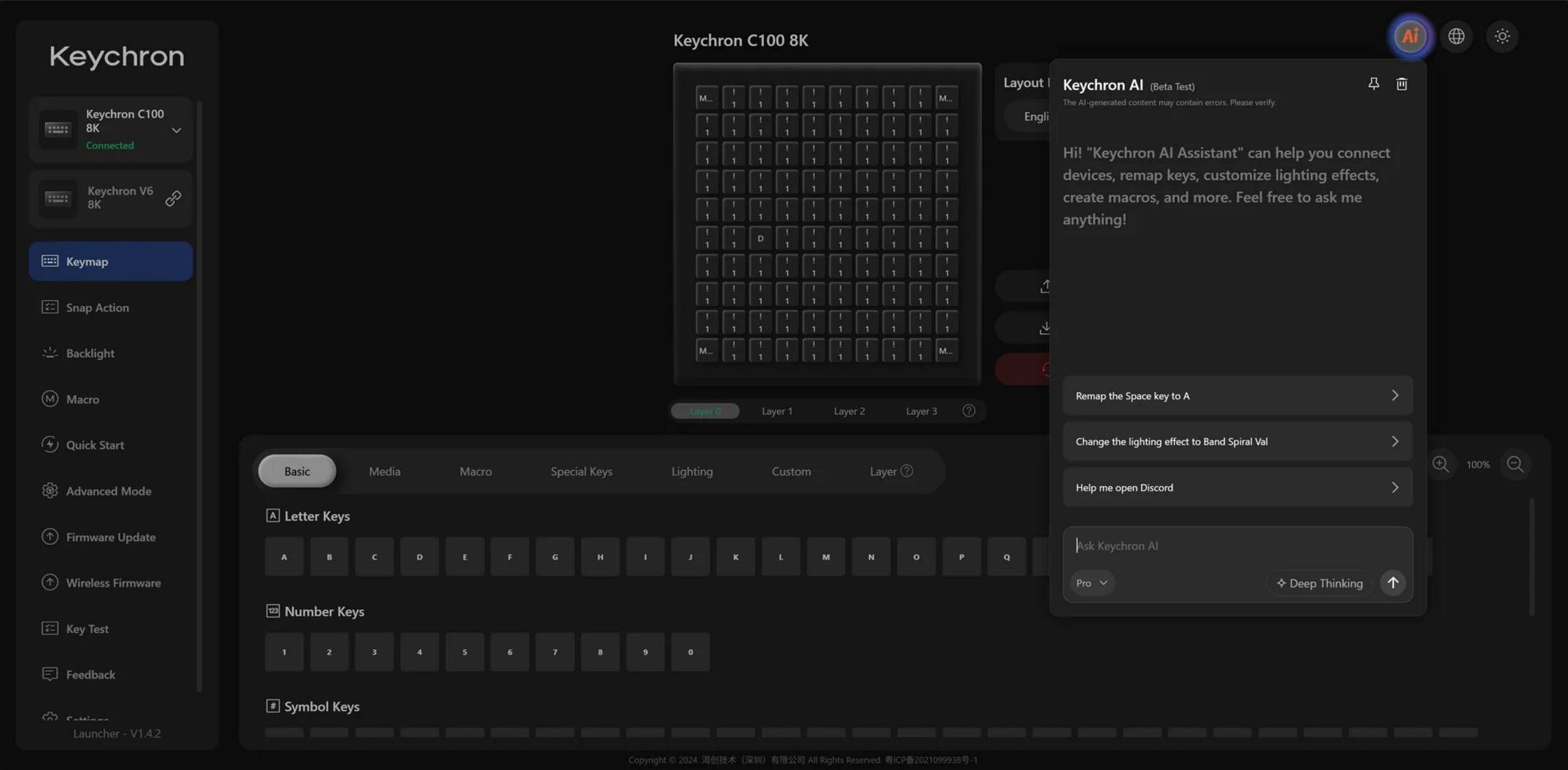Click the sidebar vertical scrollbar
Screen dimensions: 1568x770
[199, 396]
